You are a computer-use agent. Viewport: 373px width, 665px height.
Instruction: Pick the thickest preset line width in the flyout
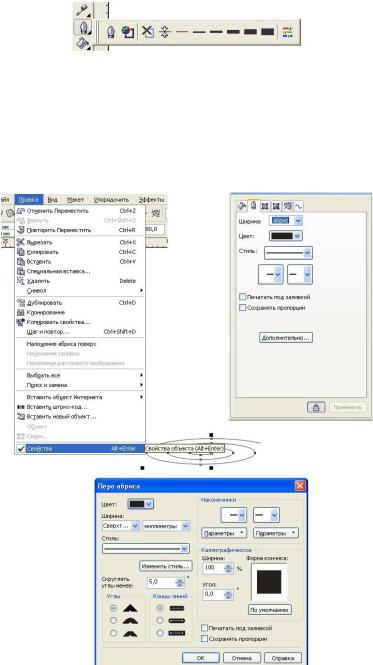pyautogui.click(x=267, y=32)
